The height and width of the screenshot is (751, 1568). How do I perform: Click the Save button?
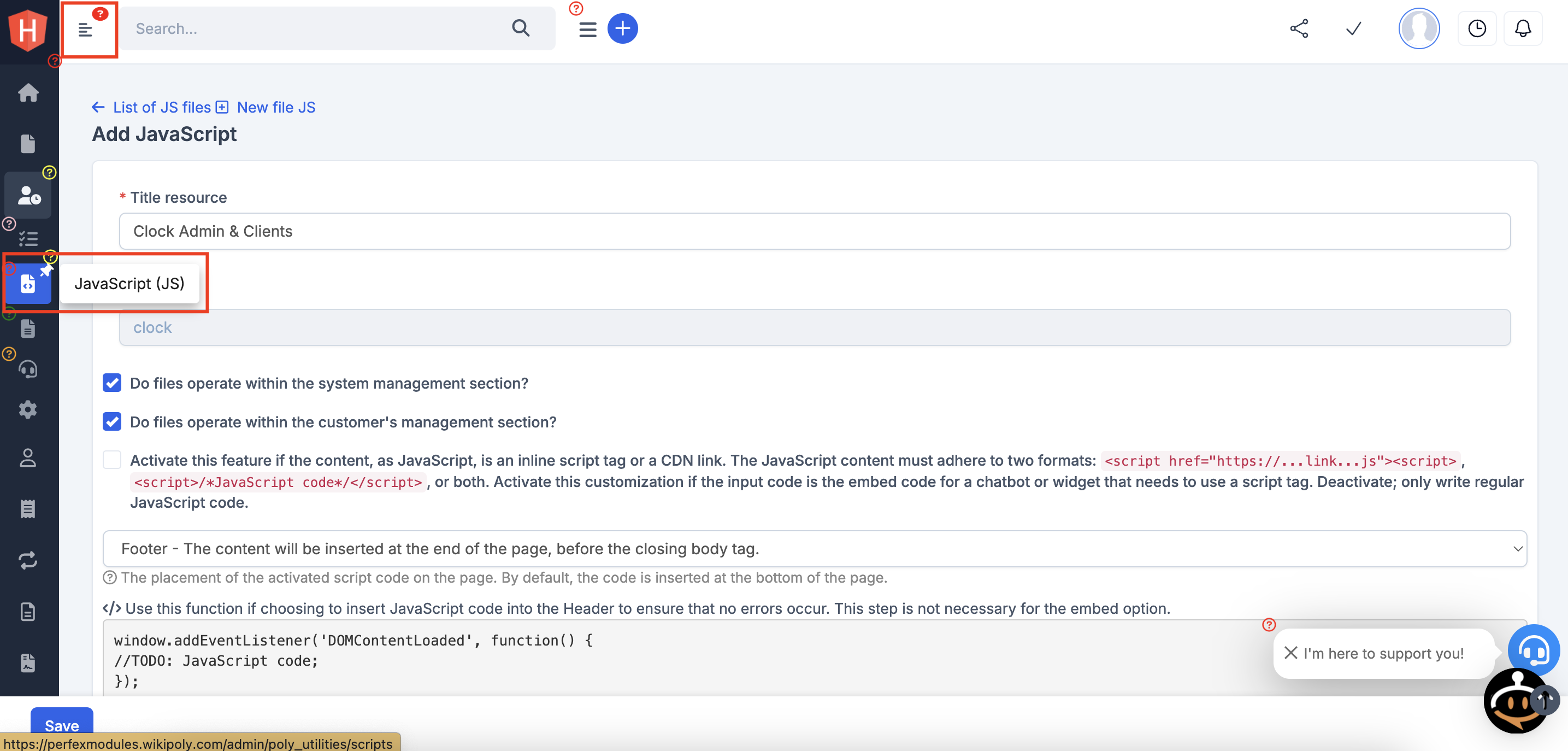[x=61, y=725]
